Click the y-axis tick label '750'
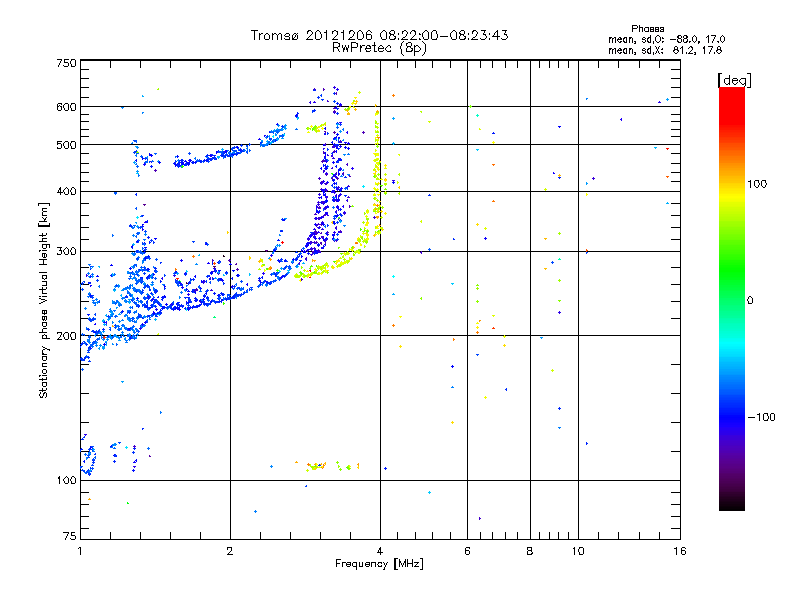 coord(66,63)
